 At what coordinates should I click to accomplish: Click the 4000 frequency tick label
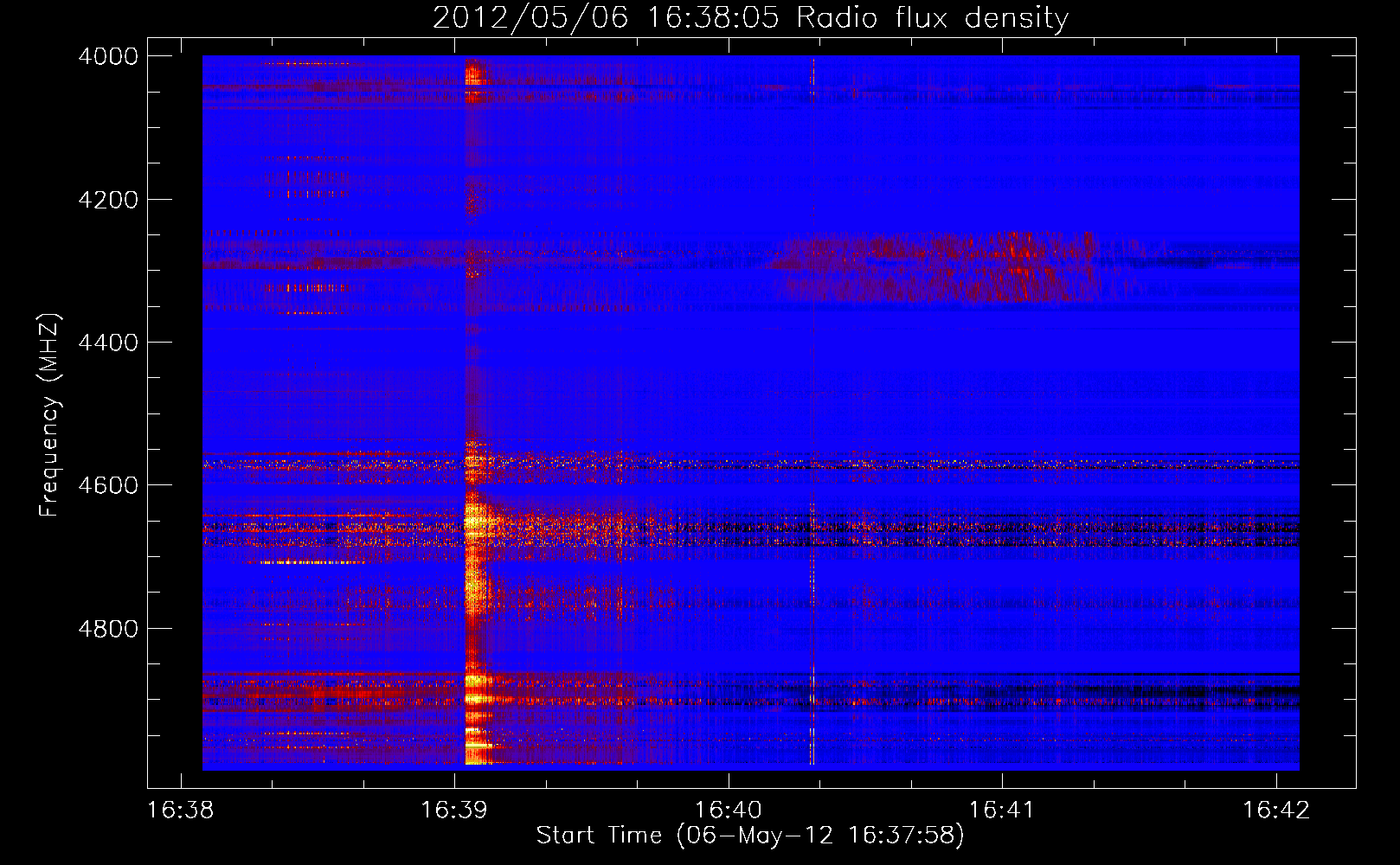click(x=108, y=56)
